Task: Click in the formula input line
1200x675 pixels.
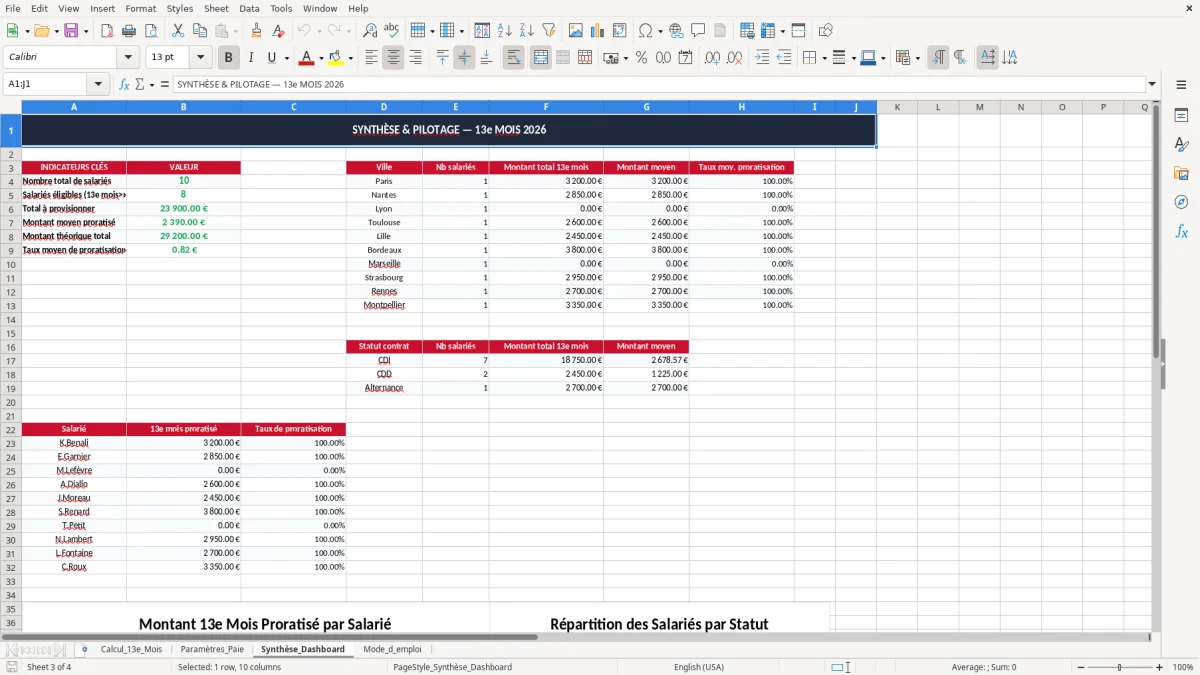Action: coord(658,84)
